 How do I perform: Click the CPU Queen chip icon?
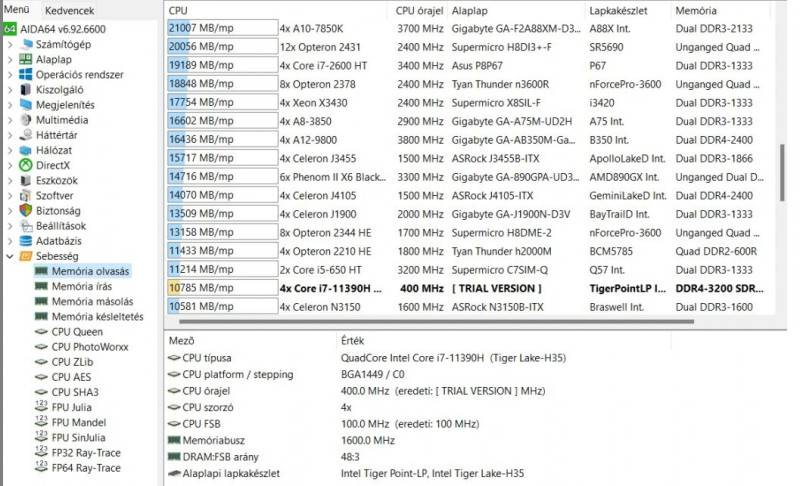click(41, 332)
